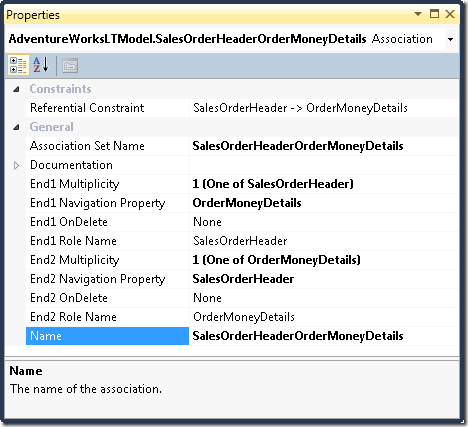Close the Properties panel

tap(450, 14)
